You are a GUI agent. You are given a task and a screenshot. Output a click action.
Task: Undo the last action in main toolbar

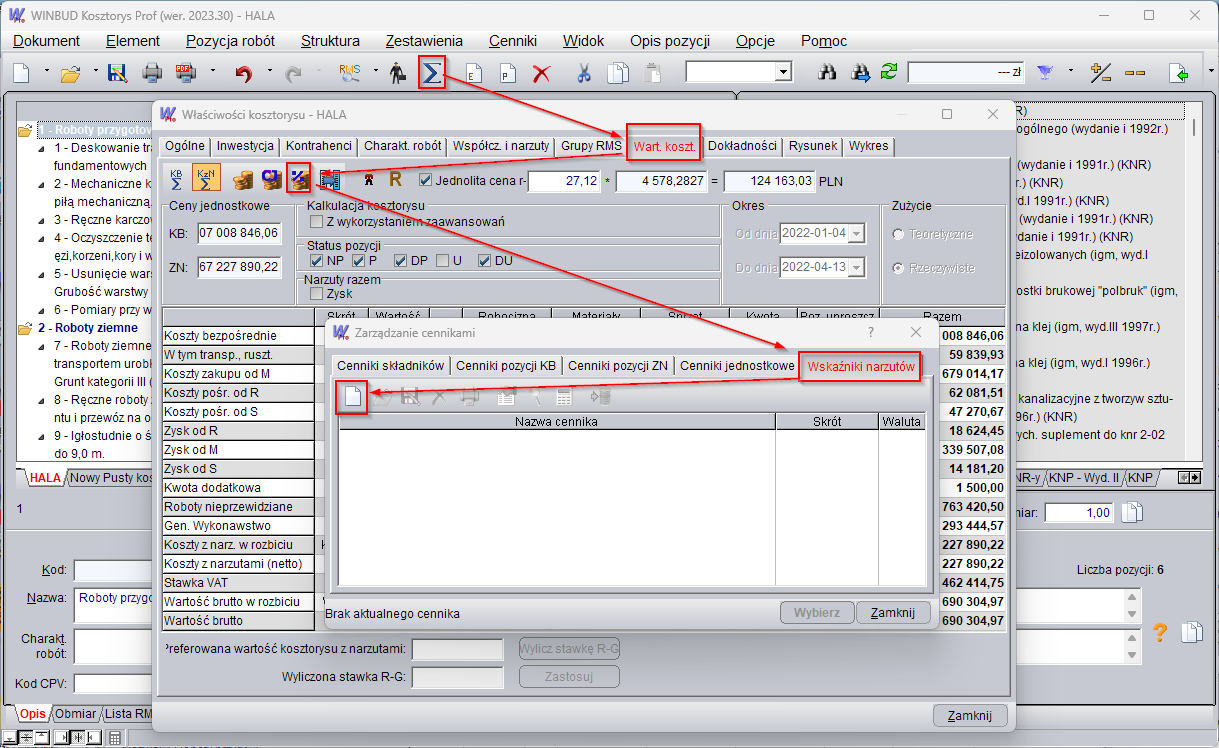(243, 73)
